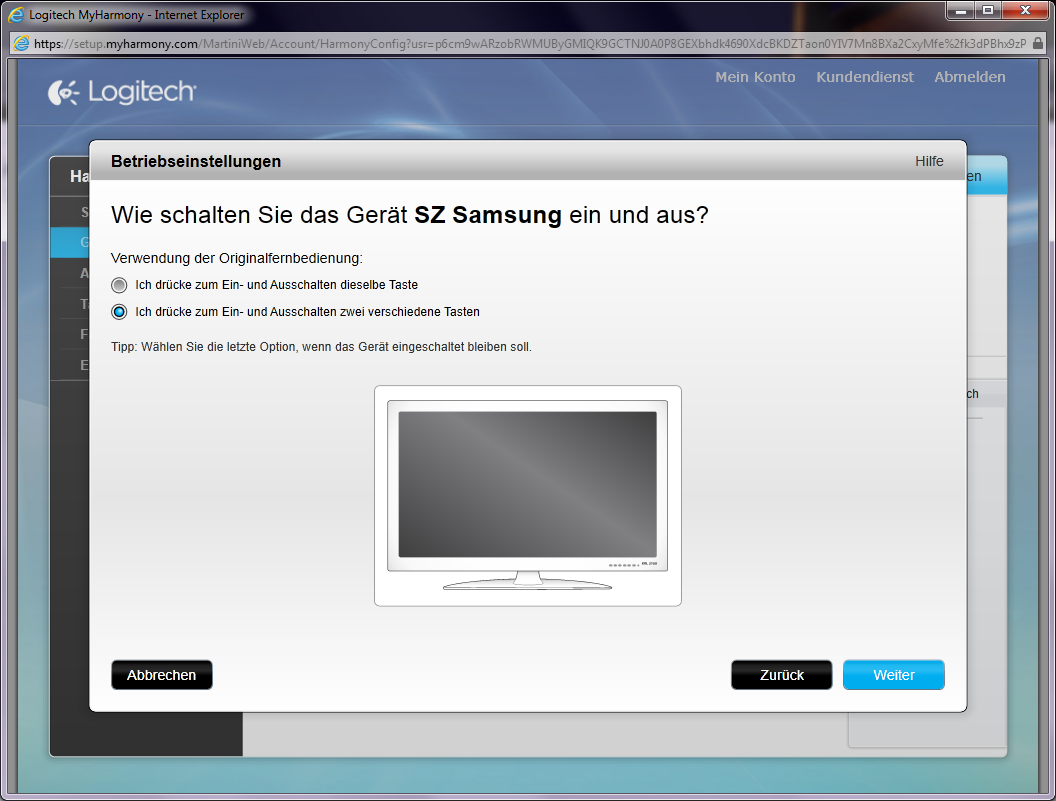This screenshot has height=801, width=1056.
Task: Click the Betriebseinstellungen dialog title
Action: pos(196,161)
